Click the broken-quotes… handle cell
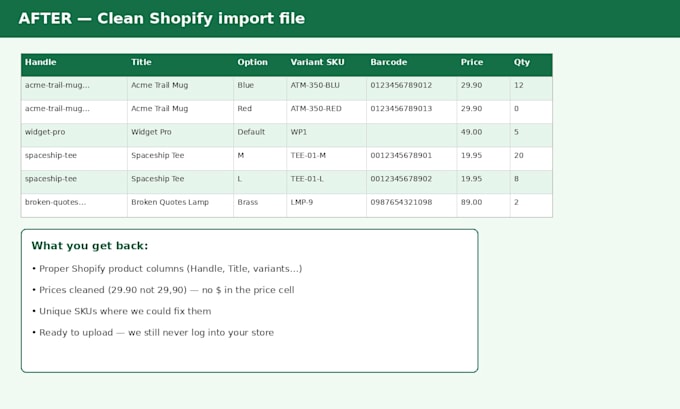 [x=74, y=206]
